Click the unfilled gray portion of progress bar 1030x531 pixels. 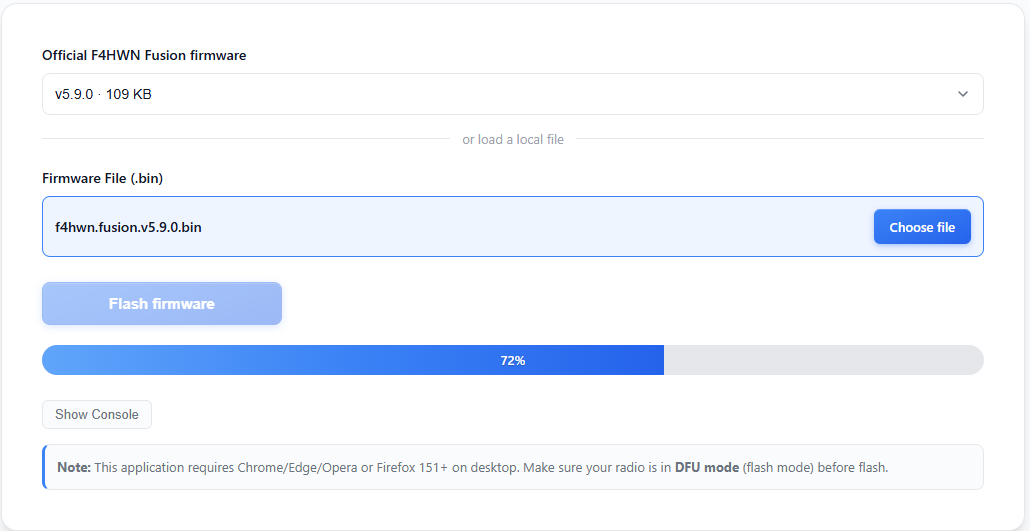click(824, 360)
